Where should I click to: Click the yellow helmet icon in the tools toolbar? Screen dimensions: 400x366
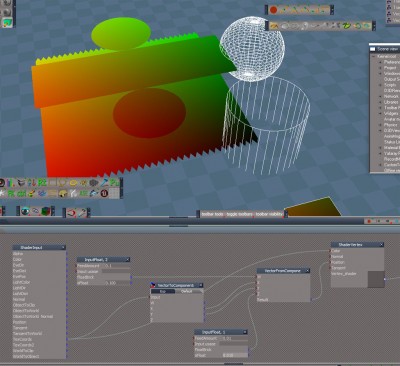tap(63, 193)
